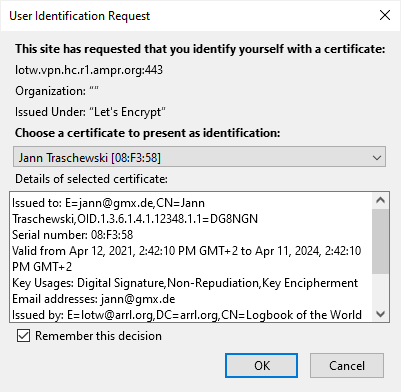
Task: Click the 'Remember this decision' label text
Action: 98,336
